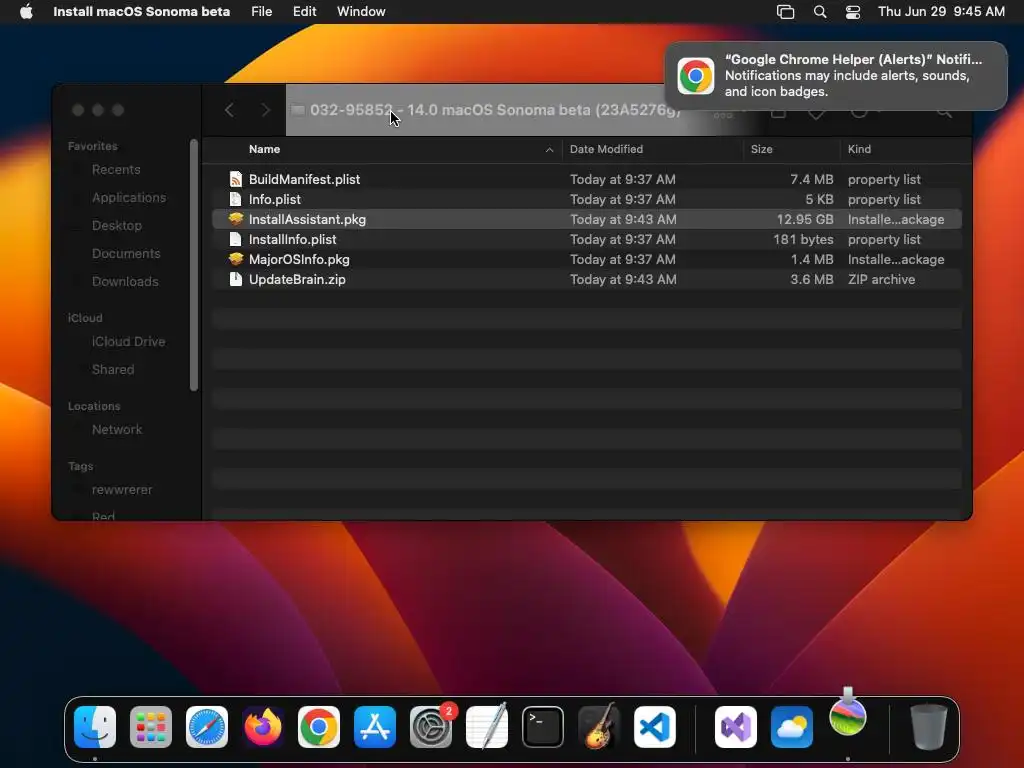The width and height of the screenshot is (1024, 768).
Task: Launch Firefox from the Dock
Action: [x=263, y=726]
